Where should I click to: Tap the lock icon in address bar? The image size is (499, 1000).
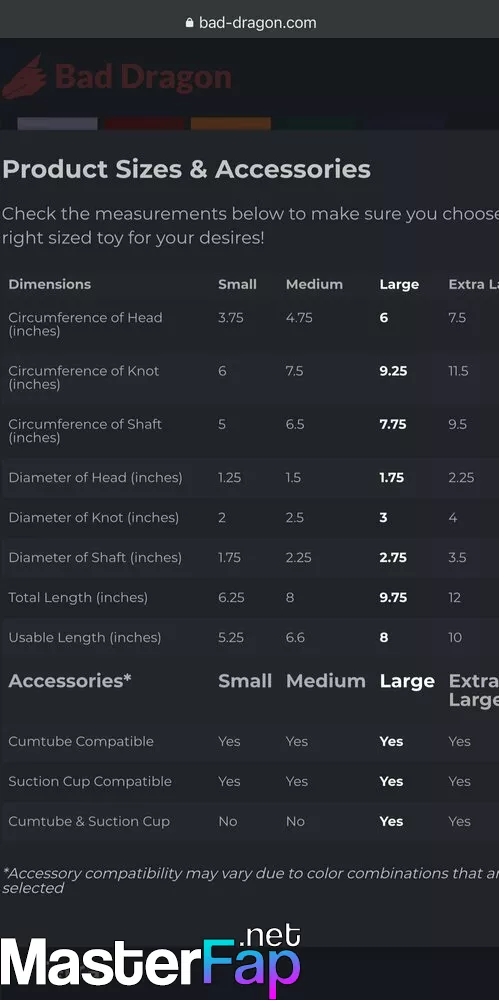[x=189, y=23]
